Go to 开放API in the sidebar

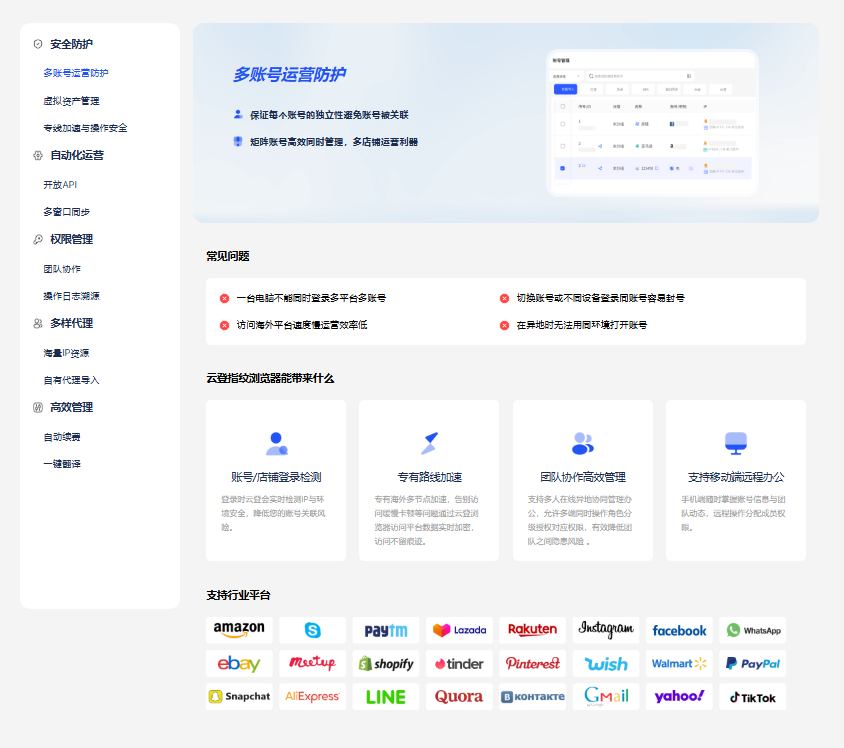pos(60,185)
